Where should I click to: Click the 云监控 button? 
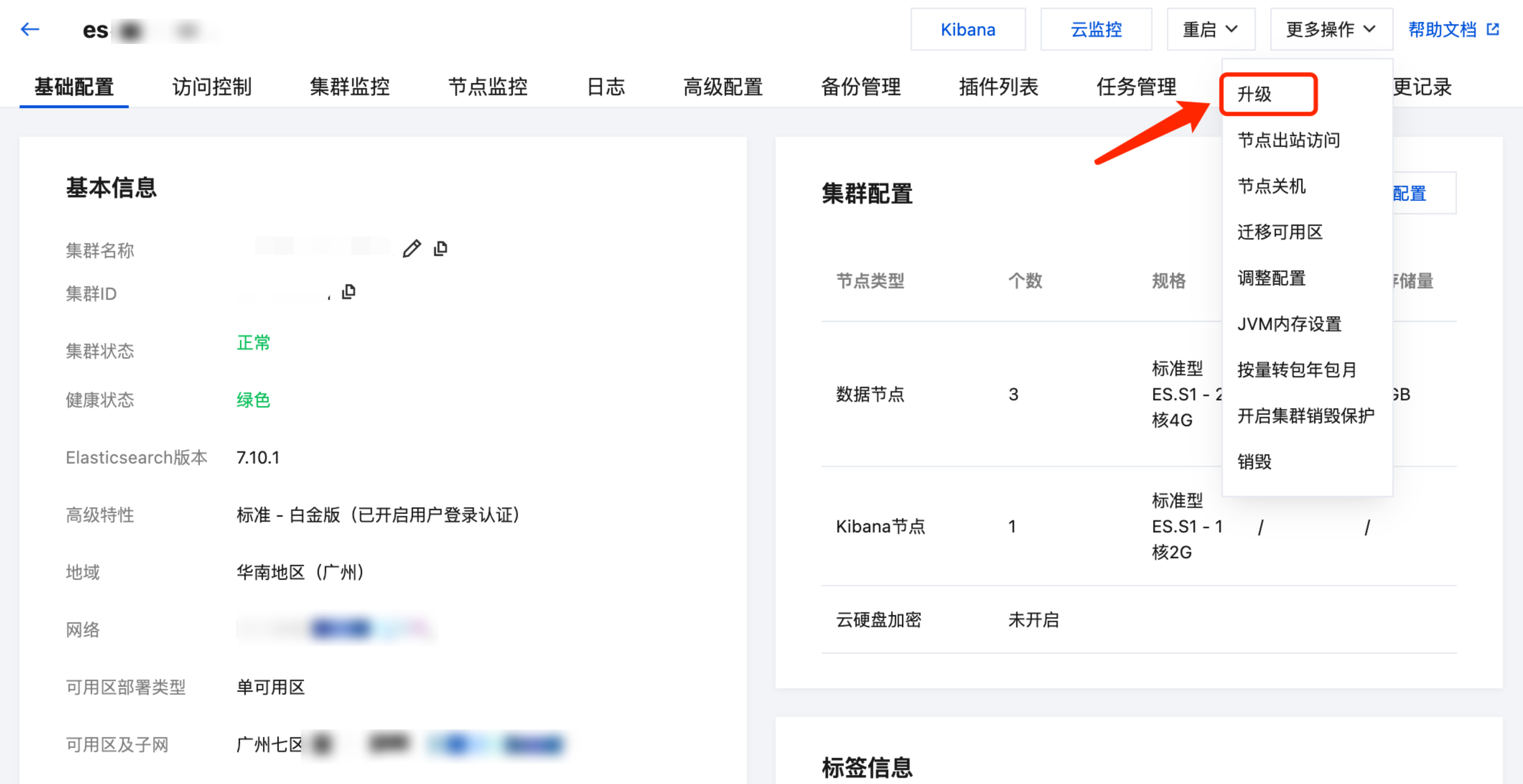[1096, 29]
